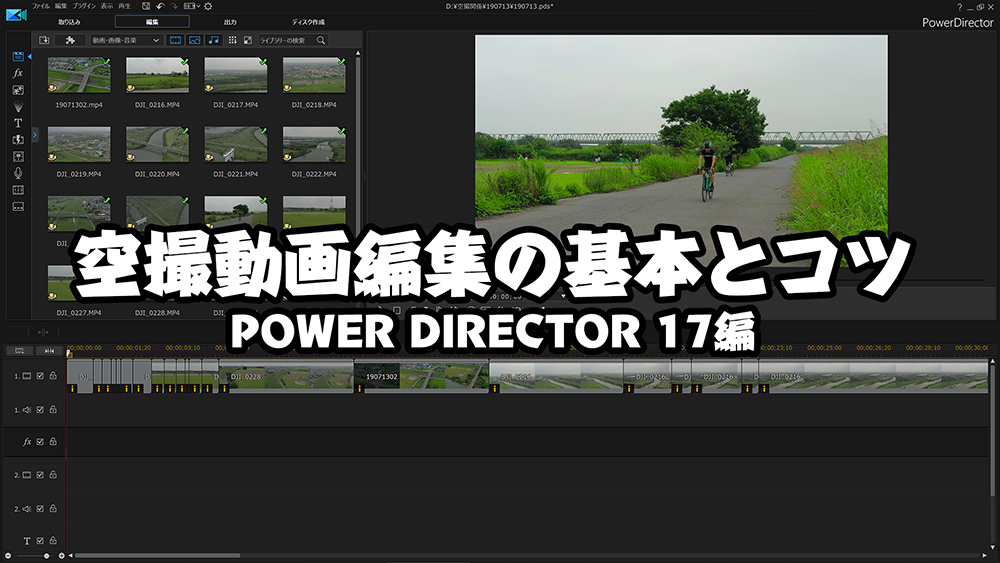This screenshot has height=563, width=1000.
Task: Toggle the audio track 2 enable checkbox
Action: pyautogui.click(x=40, y=509)
